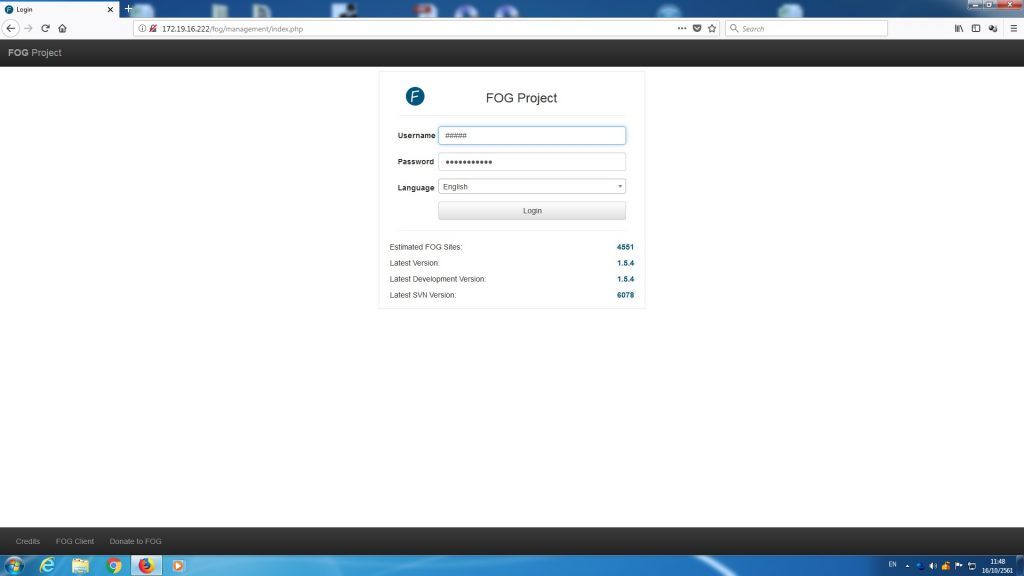
Task: Bookmark this page with the star
Action: [712, 28]
